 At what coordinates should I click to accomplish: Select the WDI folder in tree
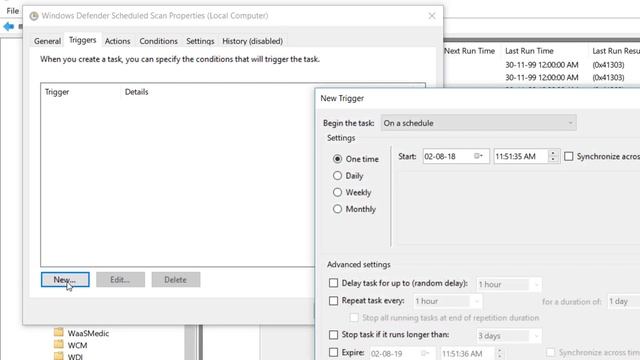(75, 357)
